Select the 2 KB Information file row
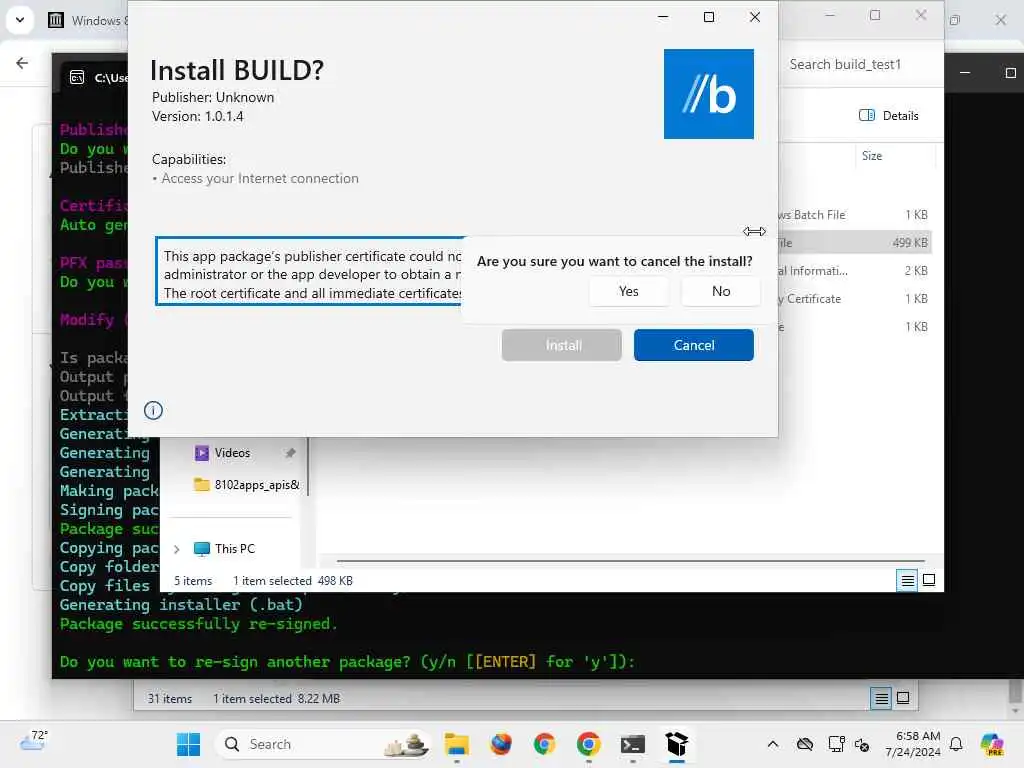 tap(855, 270)
